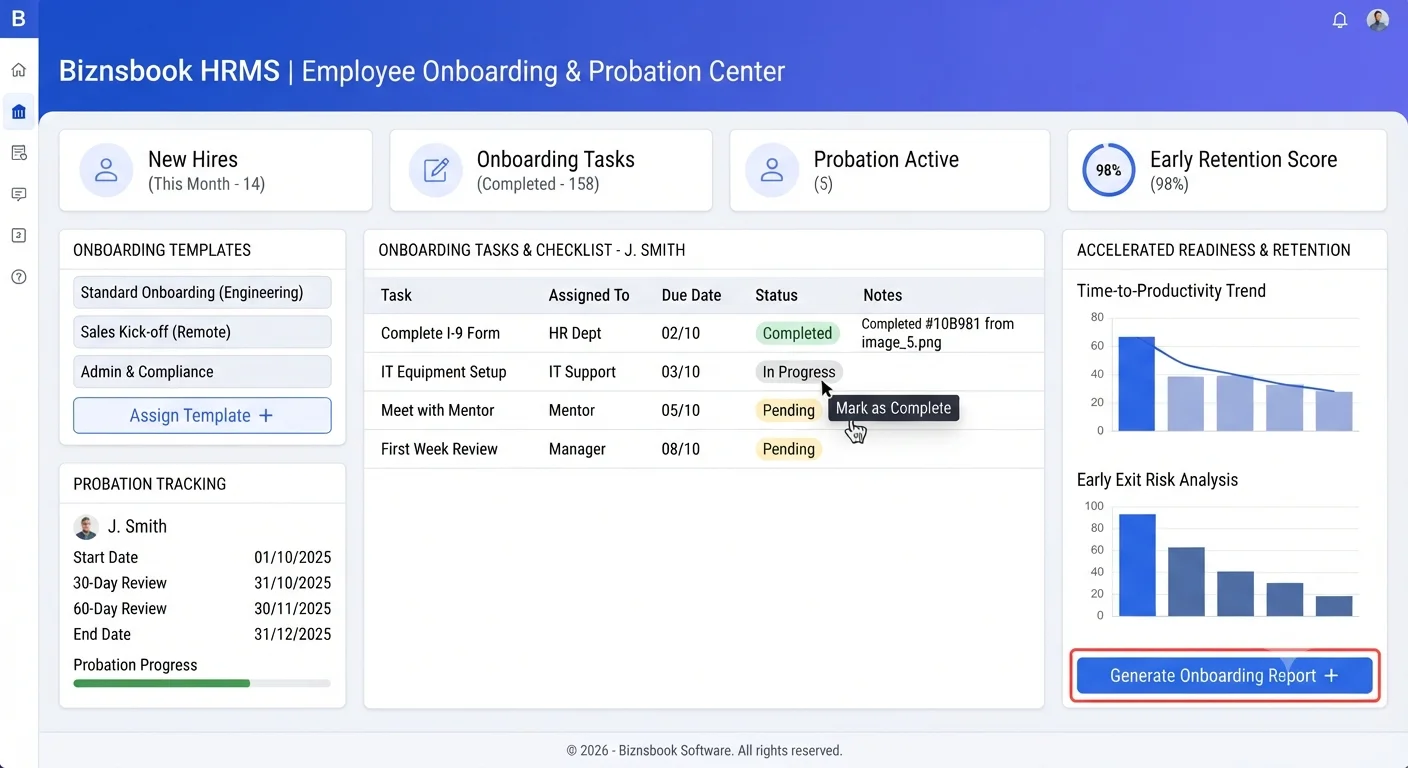The image size is (1408, 768).
Task: Click Generate Onboarding Report button
Action: point(1224,676)
